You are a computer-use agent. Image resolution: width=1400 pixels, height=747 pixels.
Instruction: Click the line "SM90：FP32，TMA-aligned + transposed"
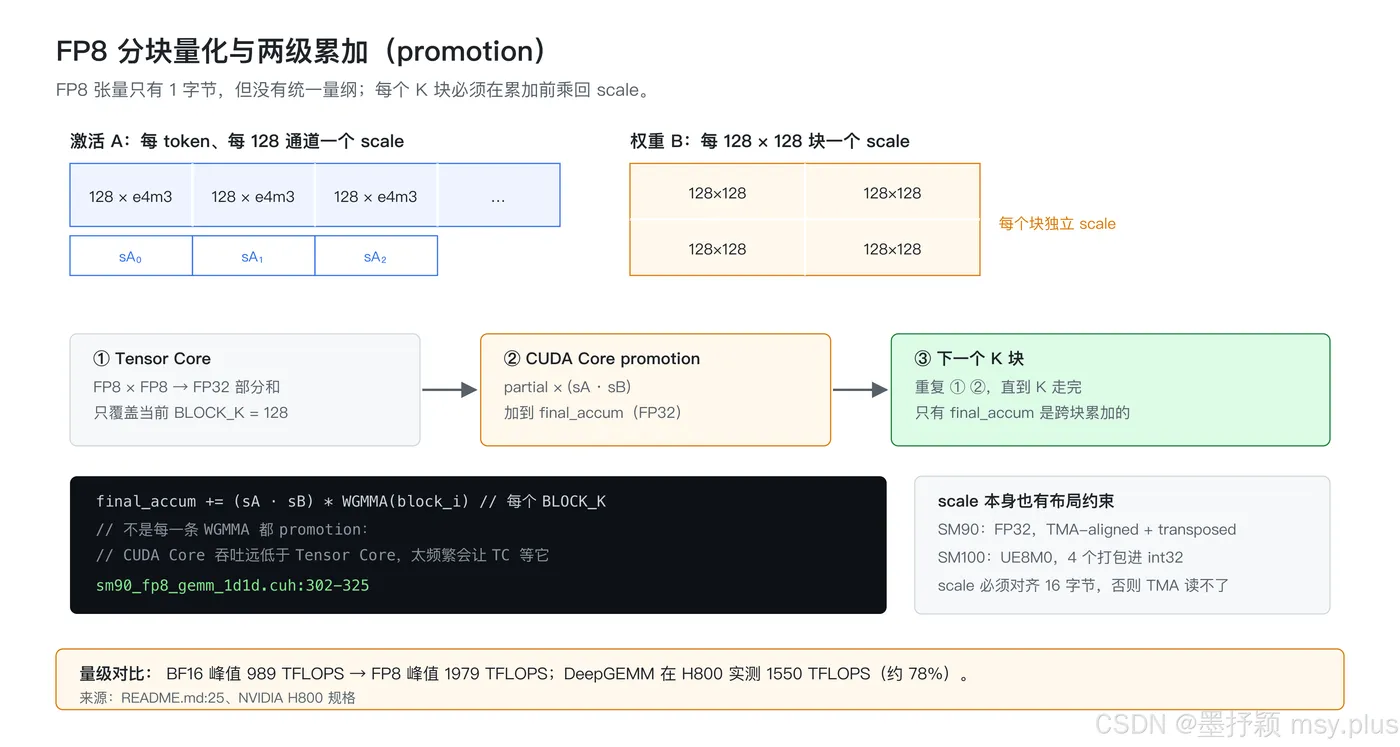[x=1087, y=529]
